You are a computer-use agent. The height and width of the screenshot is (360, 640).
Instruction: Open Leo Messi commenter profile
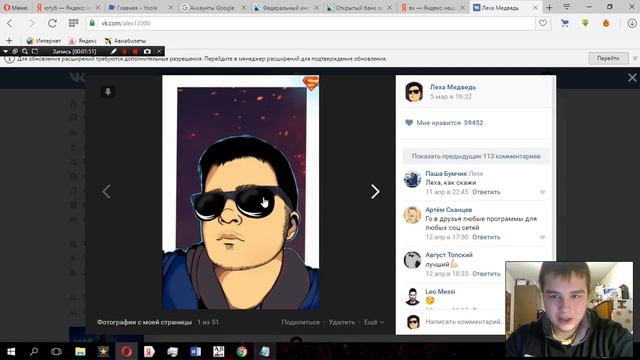440,291
